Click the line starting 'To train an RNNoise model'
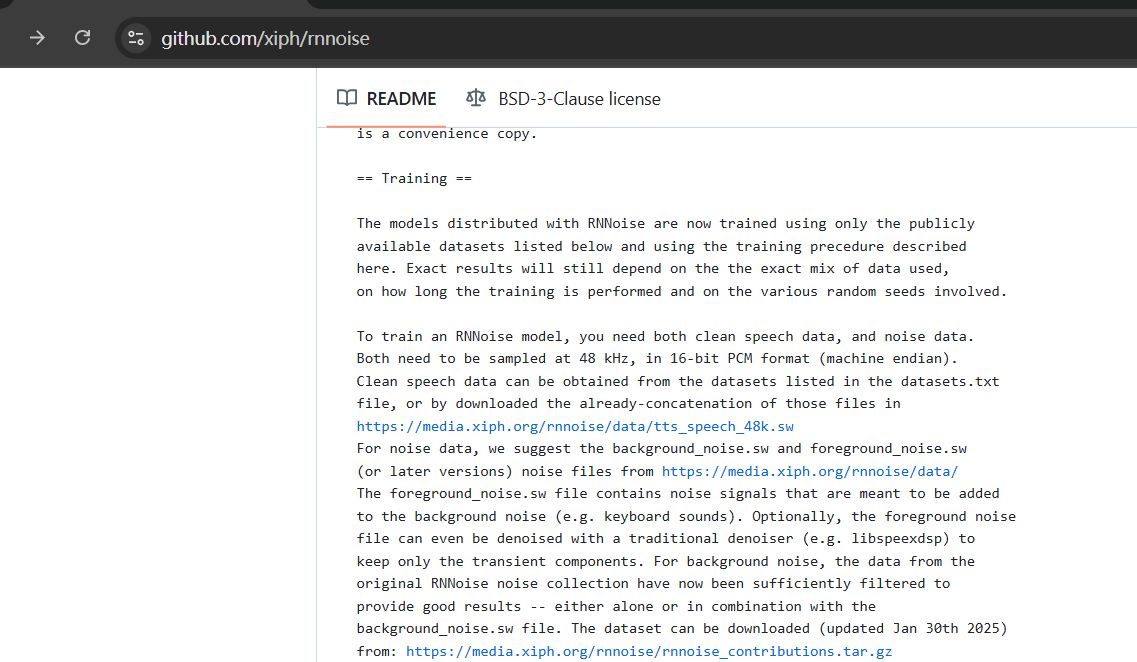 665,336
